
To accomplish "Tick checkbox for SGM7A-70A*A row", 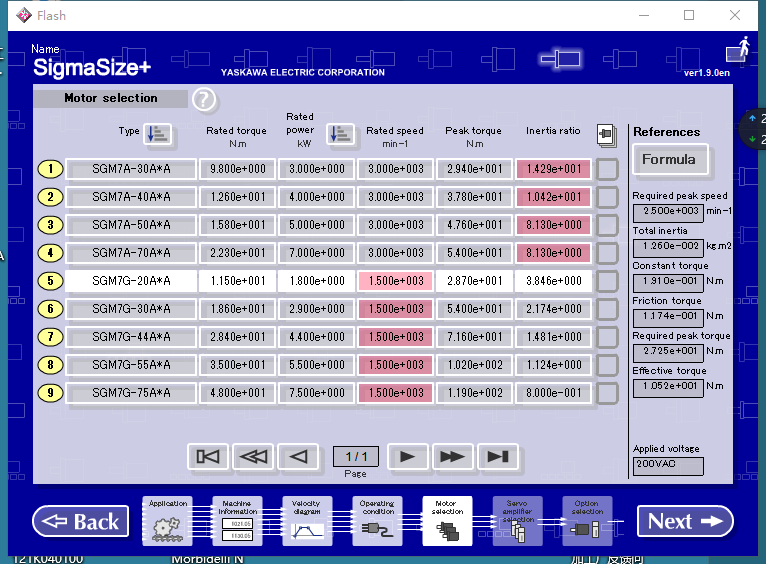I will coord(607,253).
